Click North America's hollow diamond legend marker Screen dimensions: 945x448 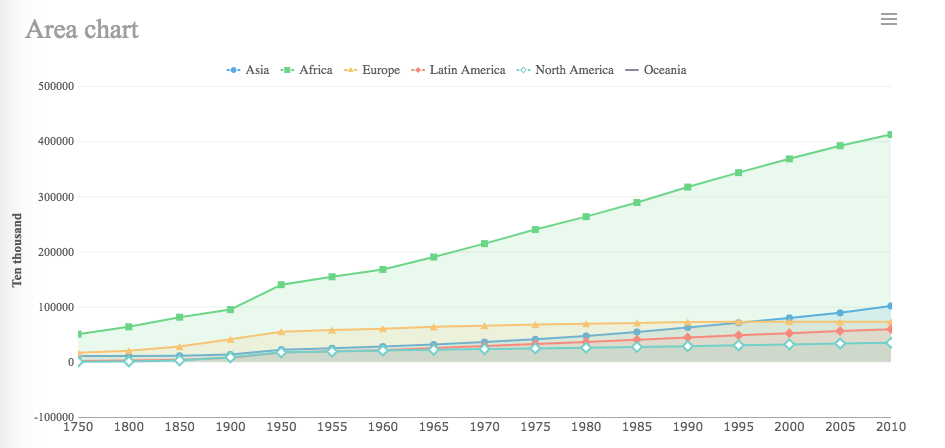[524, 70]
